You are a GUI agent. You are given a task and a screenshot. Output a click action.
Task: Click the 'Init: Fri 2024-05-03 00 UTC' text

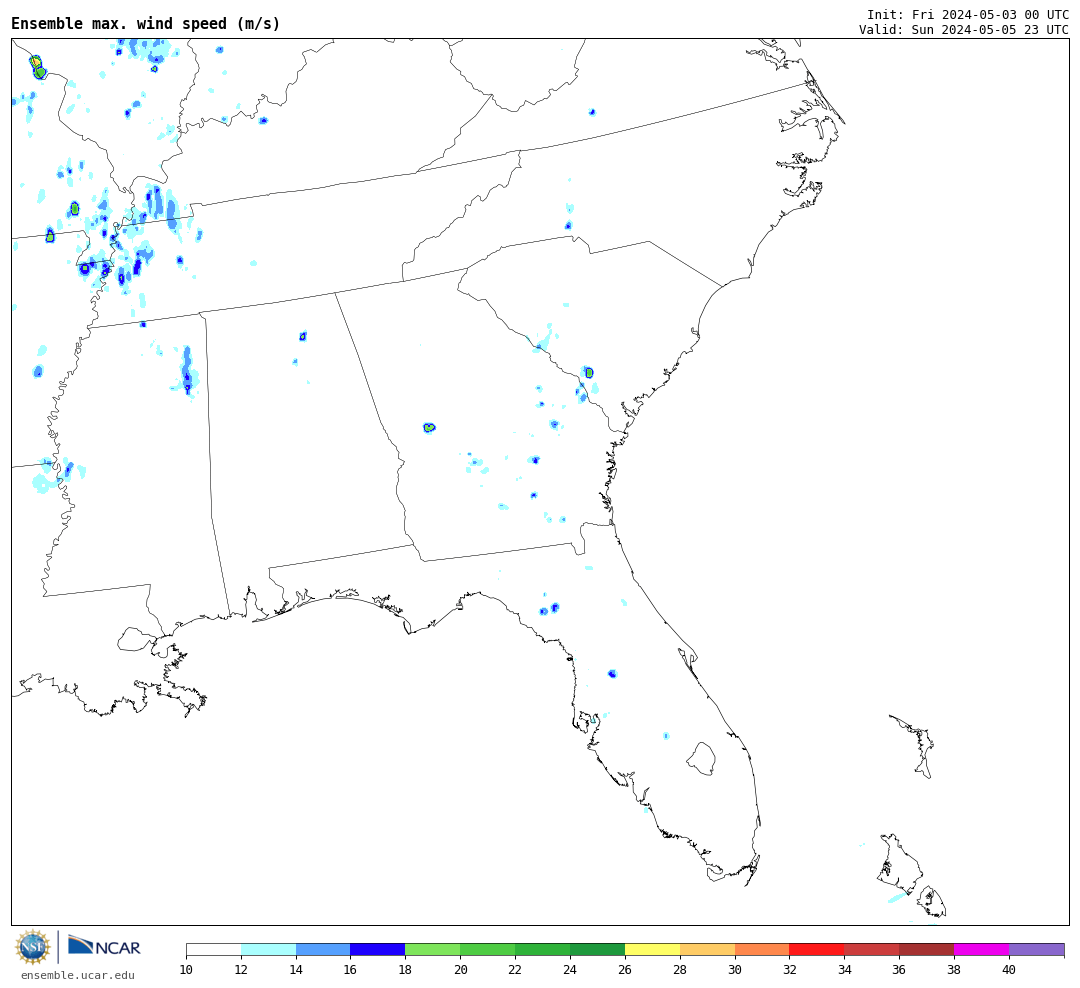(x=968, y=14)
